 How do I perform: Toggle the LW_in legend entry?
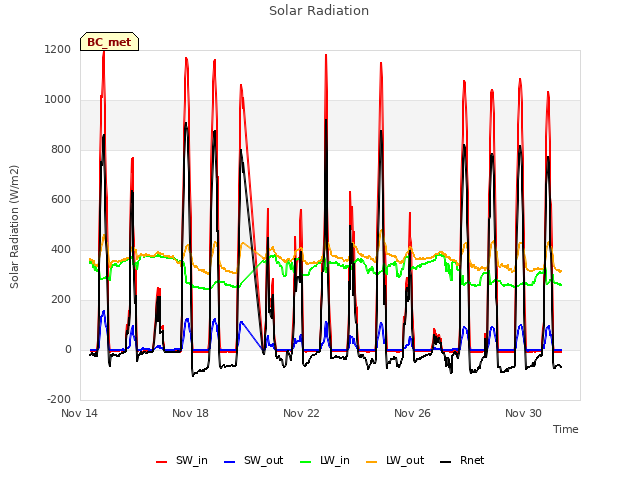tap(325, 460)
